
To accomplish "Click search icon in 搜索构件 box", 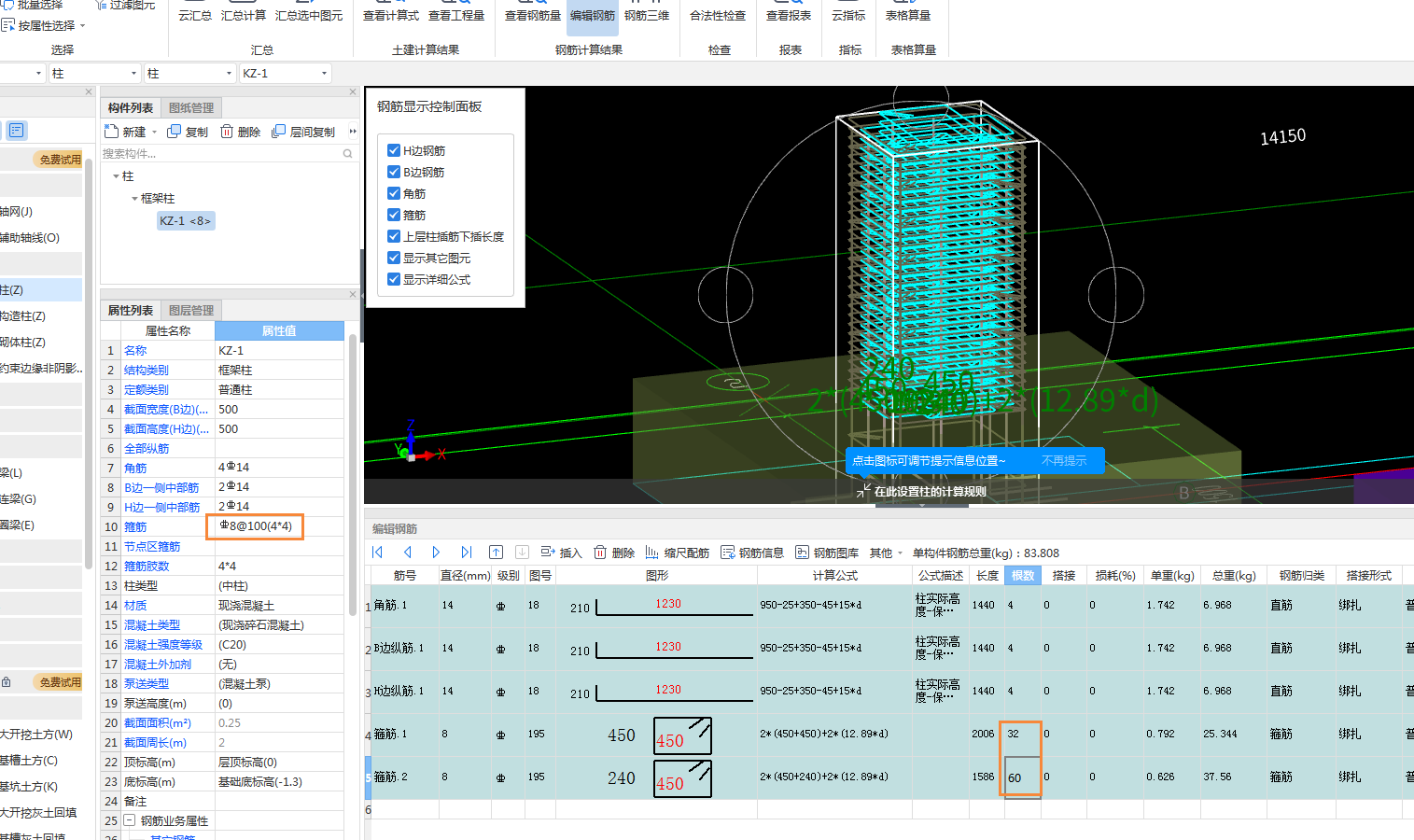I will pos(348,154).
